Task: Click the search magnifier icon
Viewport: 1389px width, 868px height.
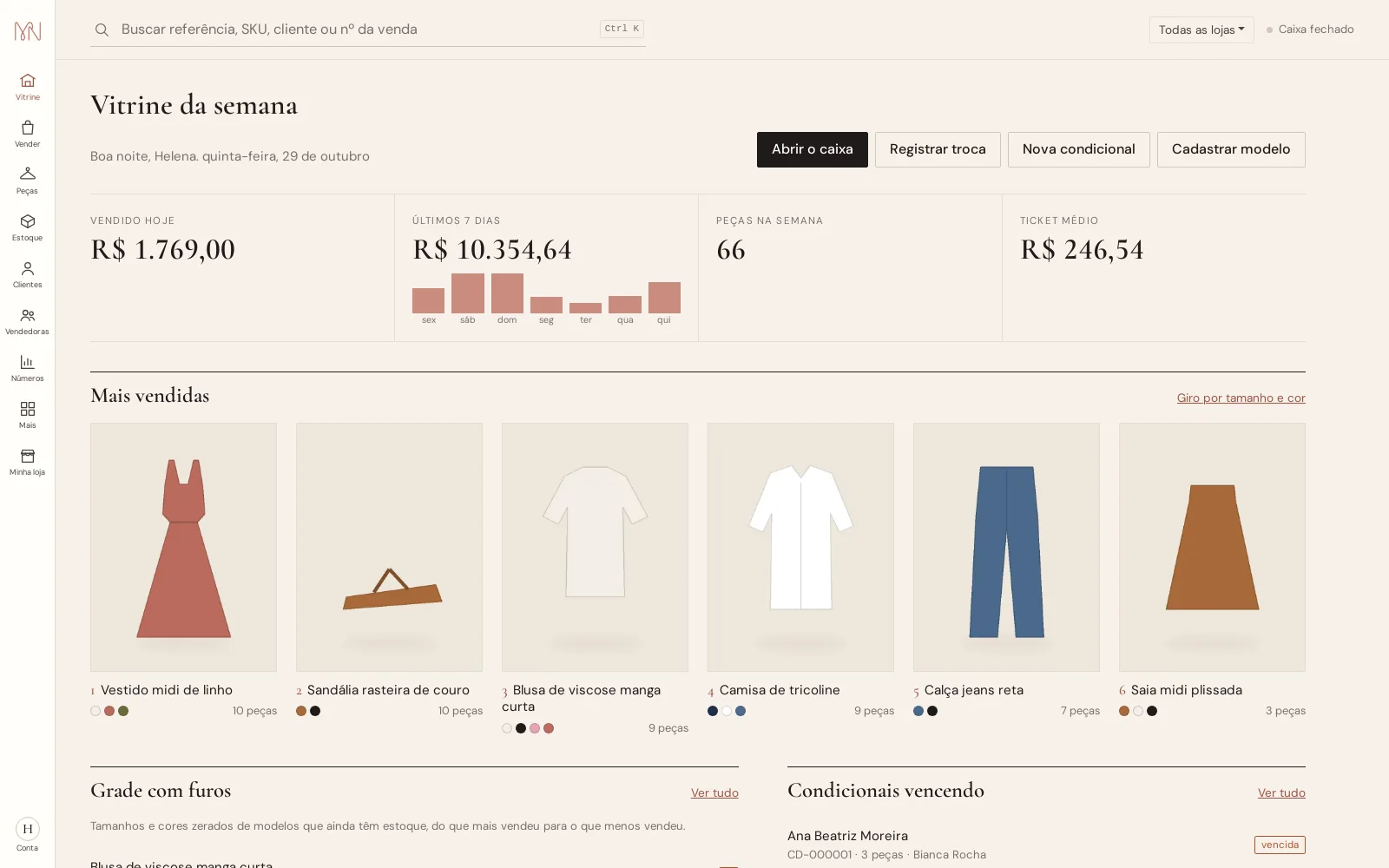Action: click(102, 30)
